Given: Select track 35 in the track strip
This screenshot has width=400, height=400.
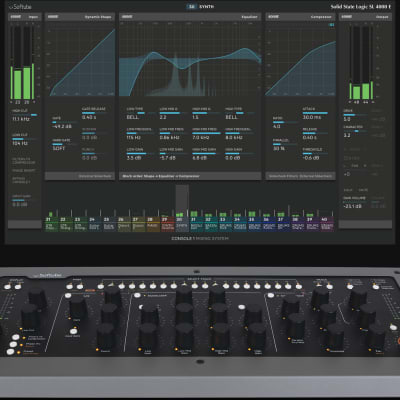Looking at the screenshot, I should coord(255,223).
